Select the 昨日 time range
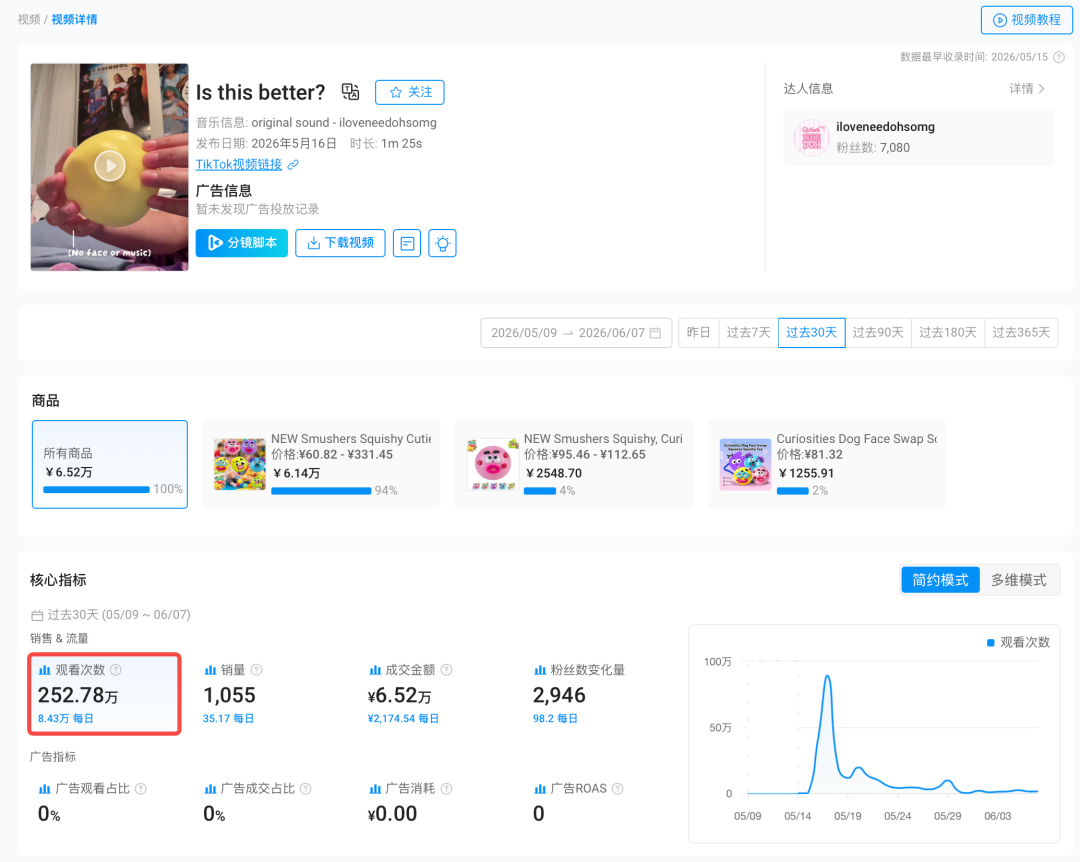1080x862 pixels. (698, 333)
